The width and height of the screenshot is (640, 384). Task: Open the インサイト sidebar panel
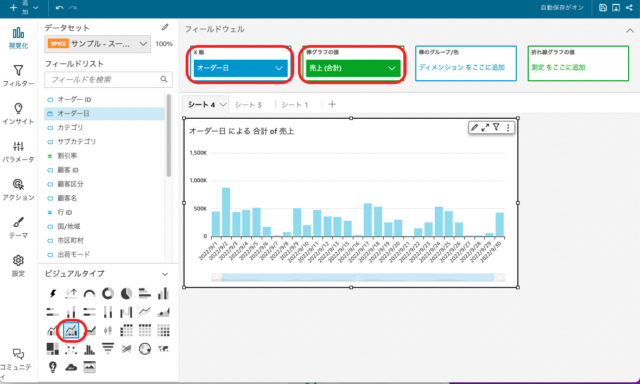(18, 114)
